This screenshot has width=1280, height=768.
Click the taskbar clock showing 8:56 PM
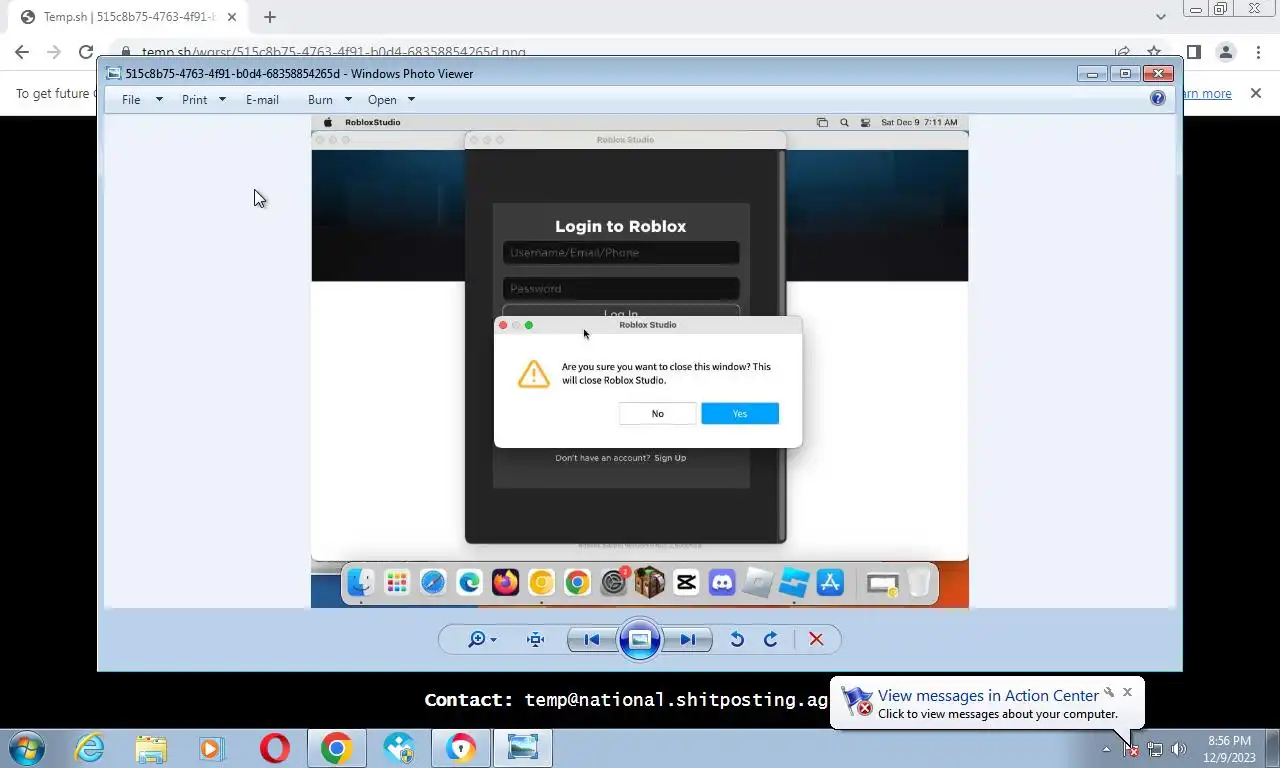point(1229,749)
